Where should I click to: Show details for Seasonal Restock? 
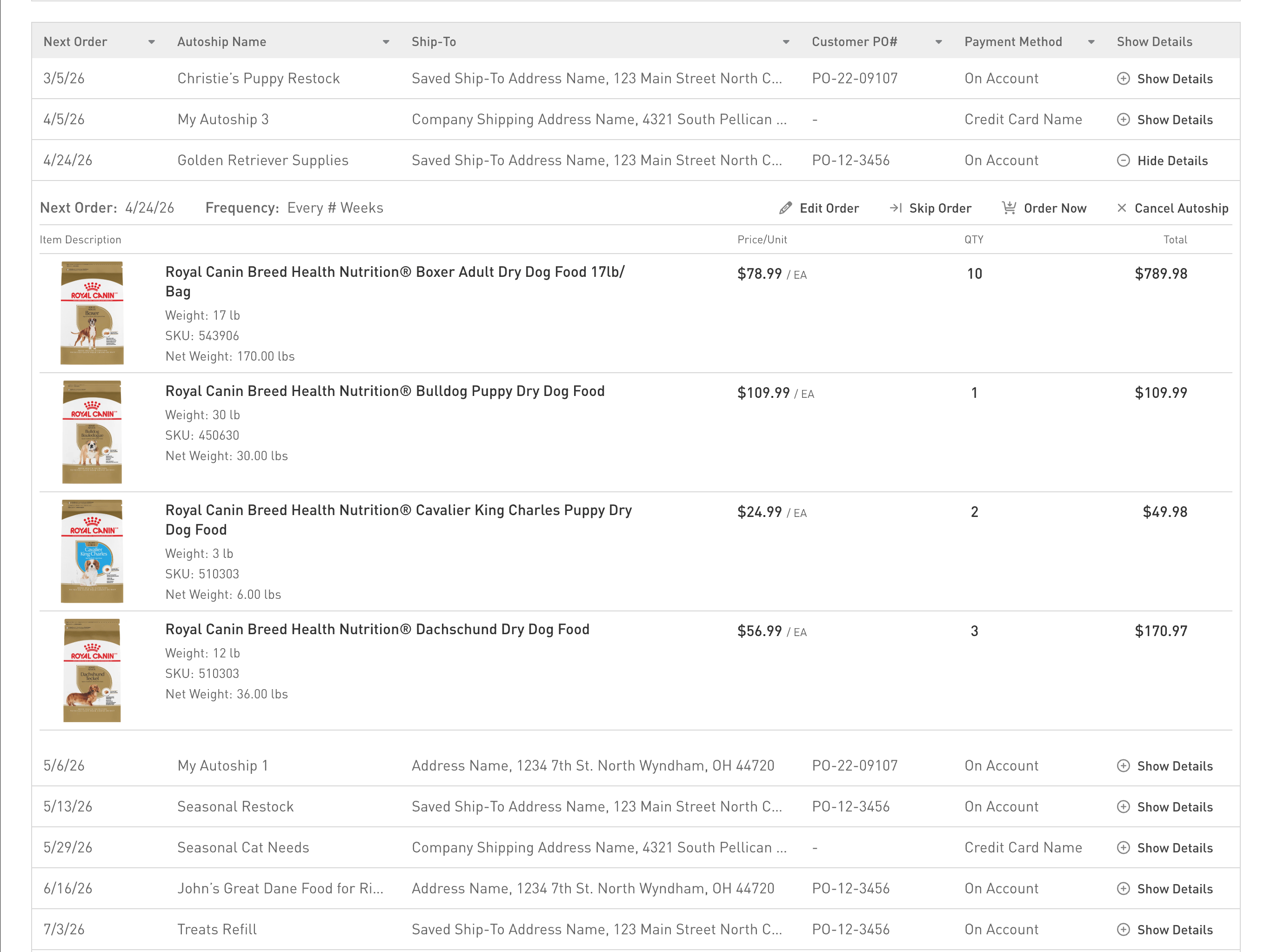1165,807
